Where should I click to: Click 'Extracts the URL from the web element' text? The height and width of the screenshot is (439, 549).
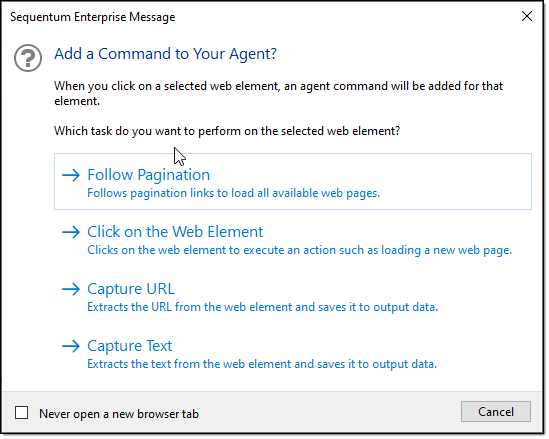coord(263,307)
